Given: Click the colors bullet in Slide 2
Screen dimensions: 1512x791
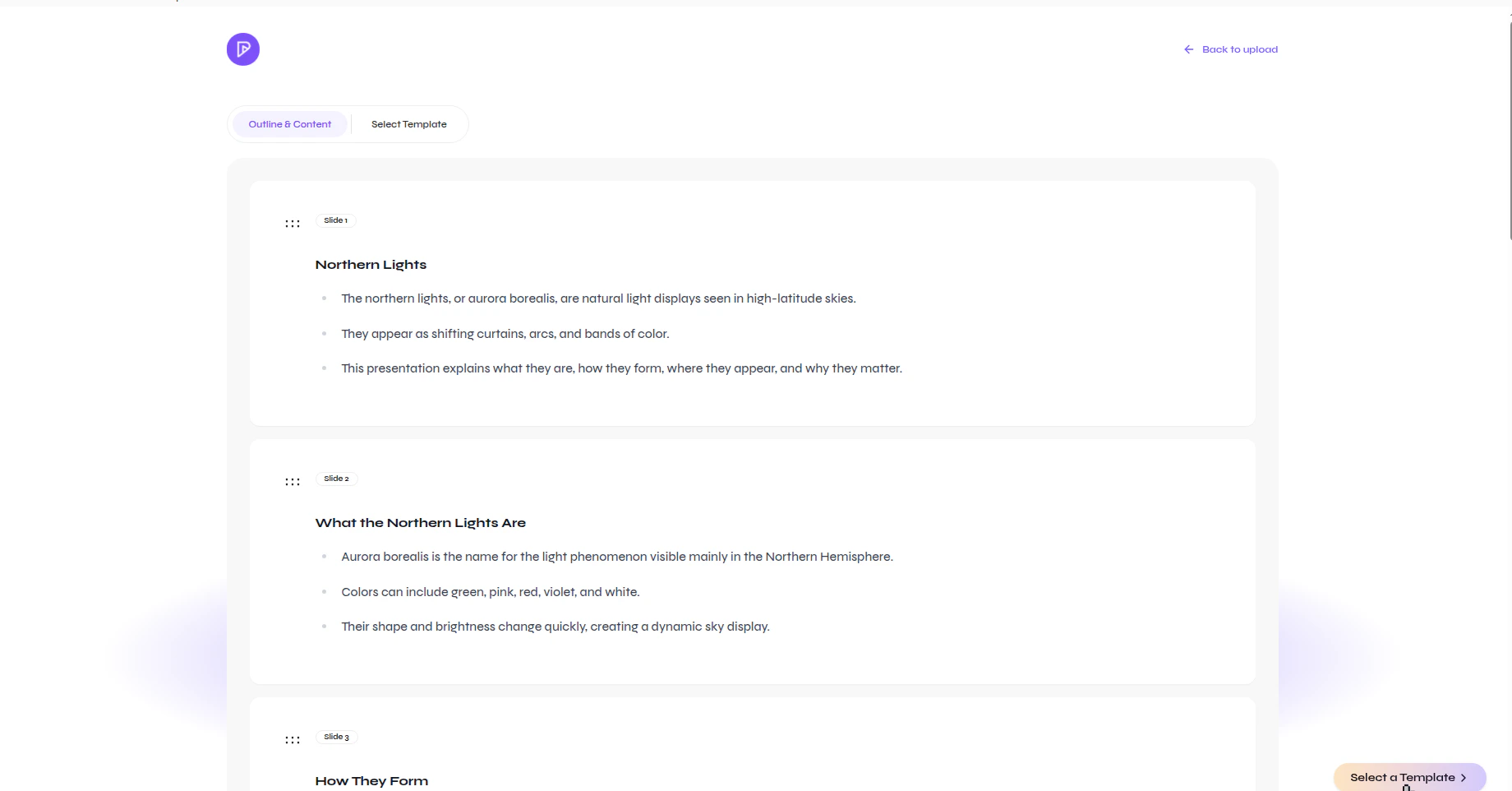Looking at the screenshot, I should click(490, 591).
